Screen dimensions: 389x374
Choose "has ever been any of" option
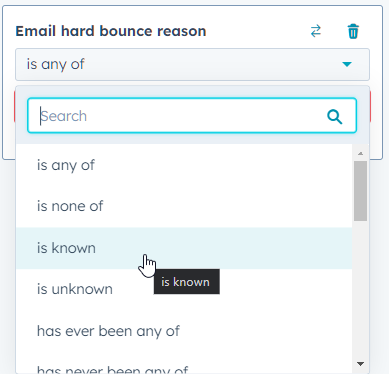pyautogui.click(x=184, y=331)
